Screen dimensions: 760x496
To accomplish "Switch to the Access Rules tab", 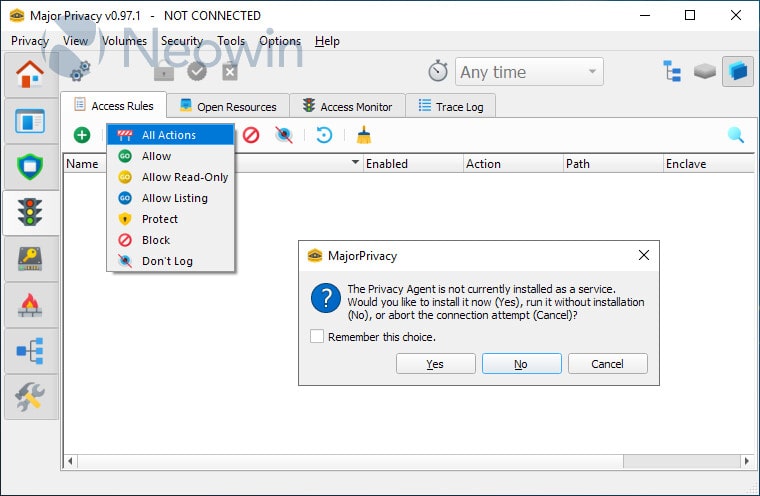I will click(x=113, y=105).
